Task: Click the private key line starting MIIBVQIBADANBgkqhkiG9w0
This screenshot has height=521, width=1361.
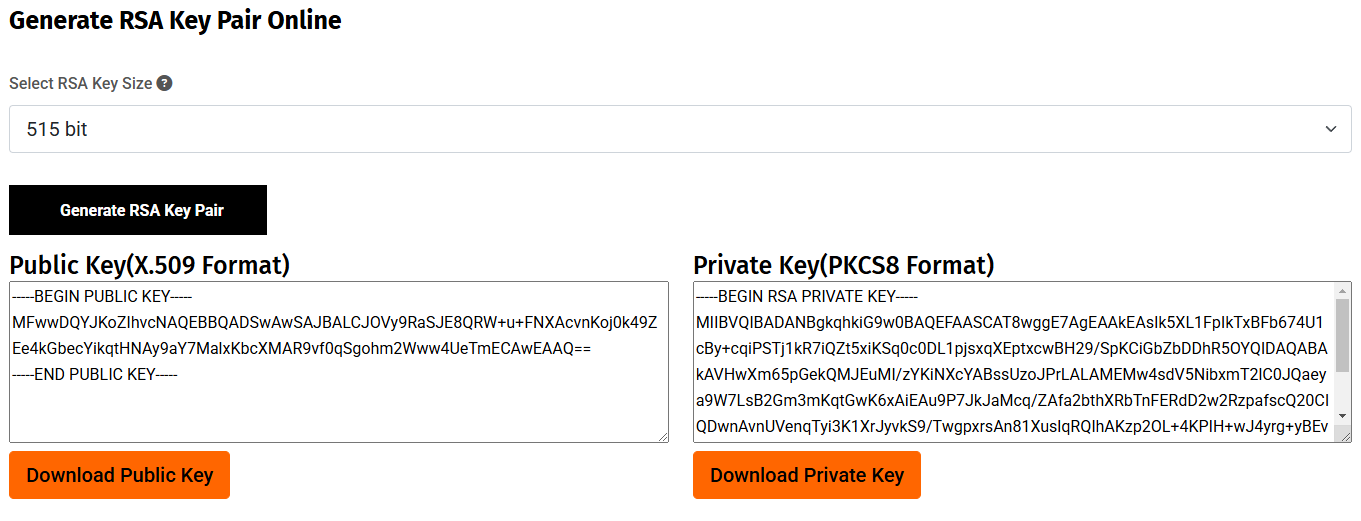Action: click(1010, 323)
